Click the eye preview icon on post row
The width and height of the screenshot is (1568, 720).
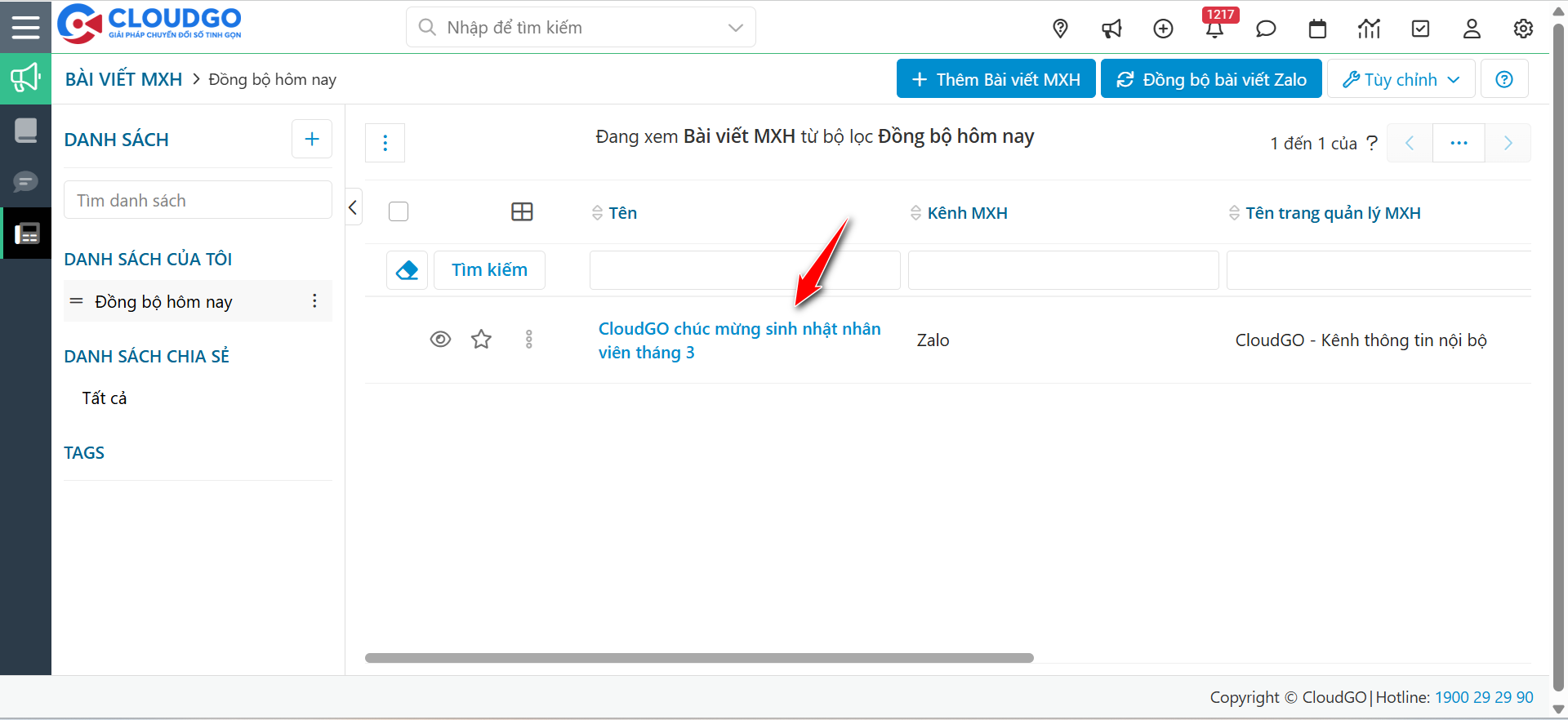440,340
